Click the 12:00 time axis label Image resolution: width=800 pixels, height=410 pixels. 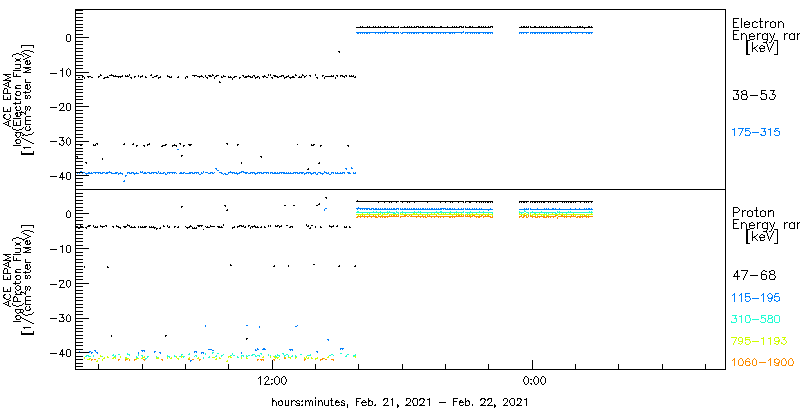pos(273,381)
